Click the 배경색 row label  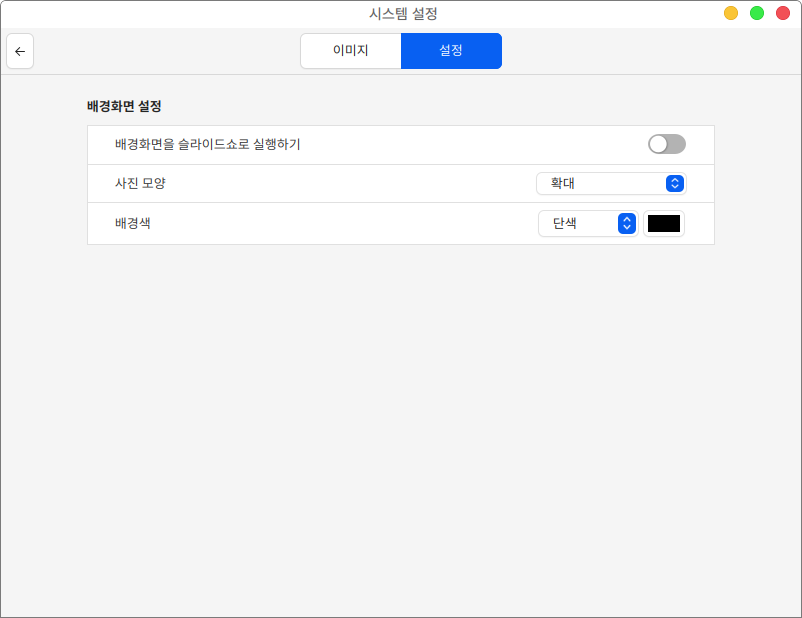[133, 223]
